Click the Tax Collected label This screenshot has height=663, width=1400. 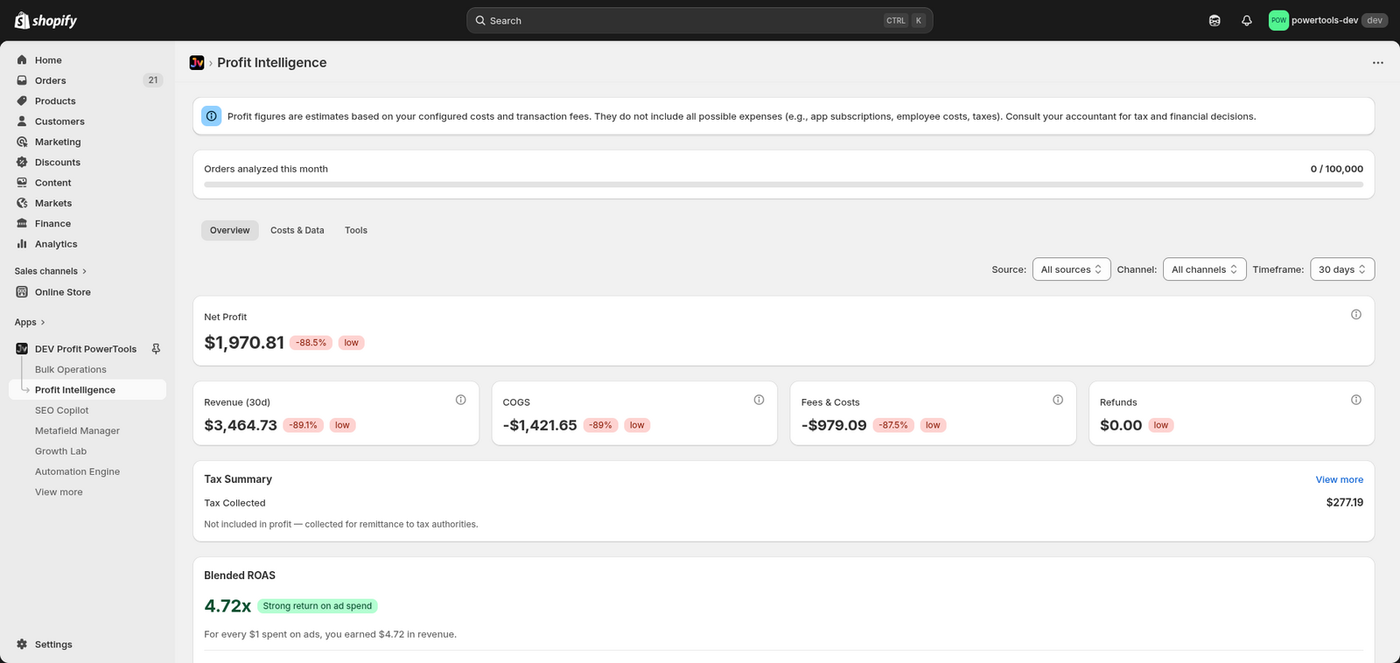click(235, 503)
